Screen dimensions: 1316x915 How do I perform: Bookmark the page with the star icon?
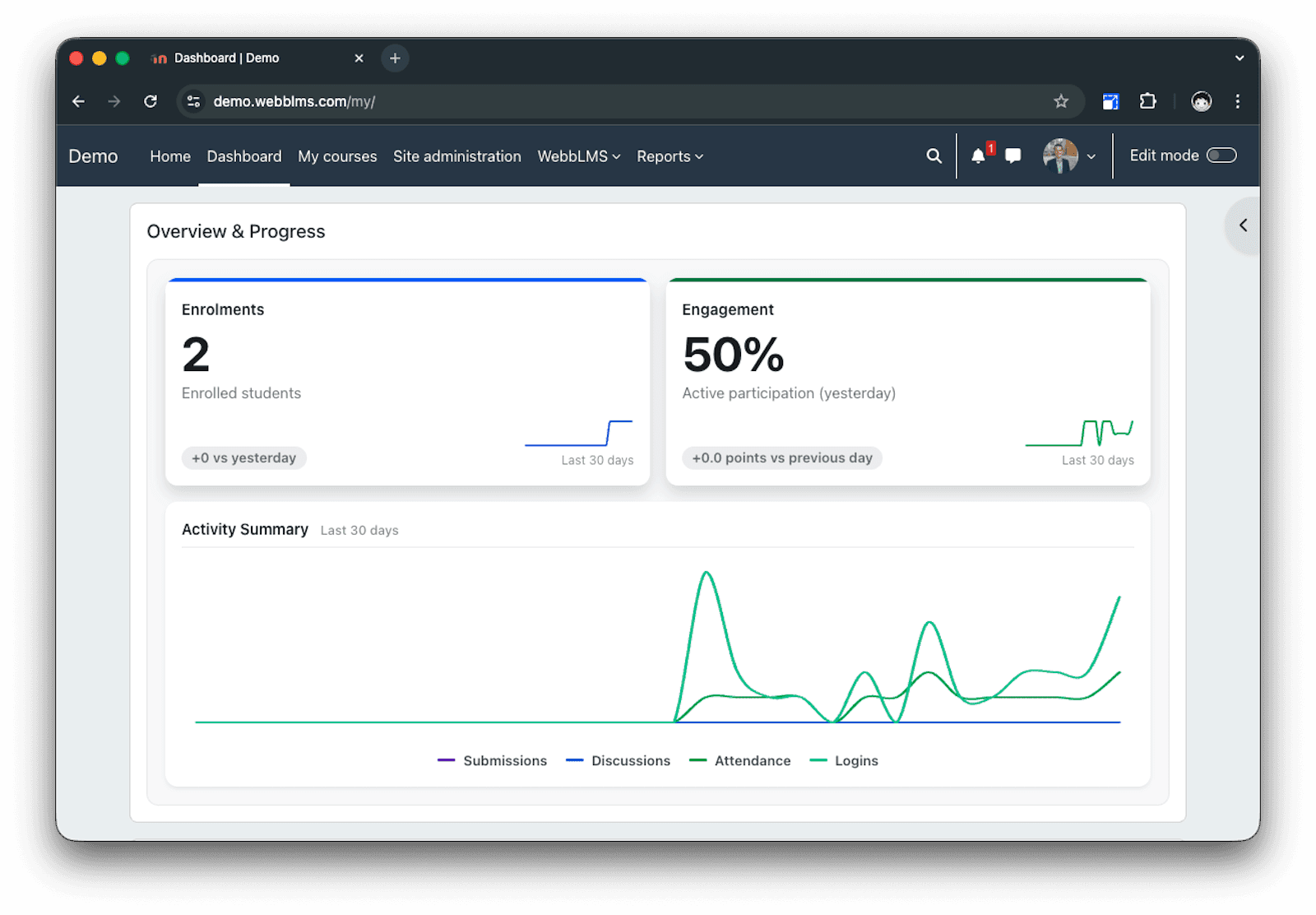[x=1061, y=101]
